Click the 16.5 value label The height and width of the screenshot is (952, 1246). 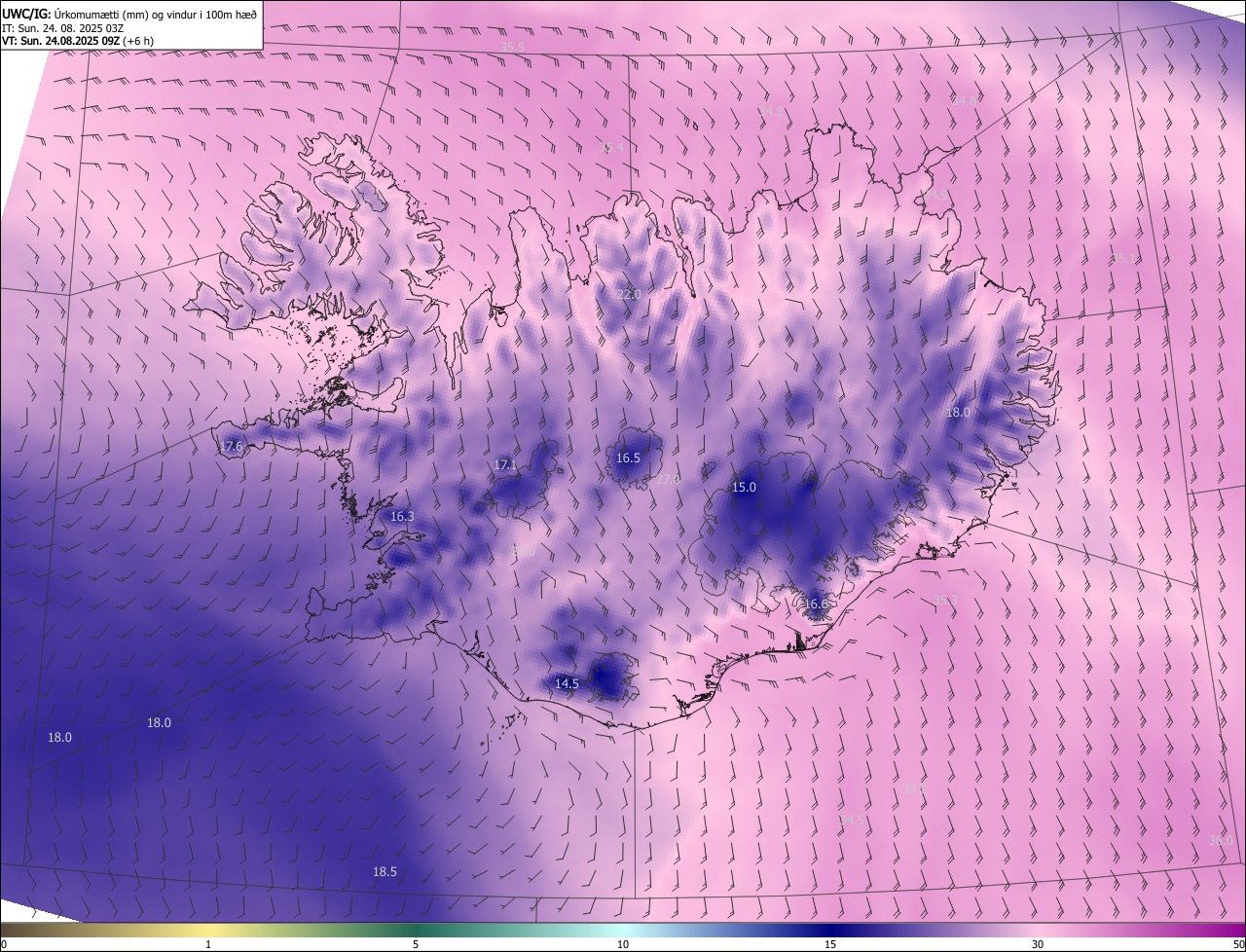click(628, 458)
